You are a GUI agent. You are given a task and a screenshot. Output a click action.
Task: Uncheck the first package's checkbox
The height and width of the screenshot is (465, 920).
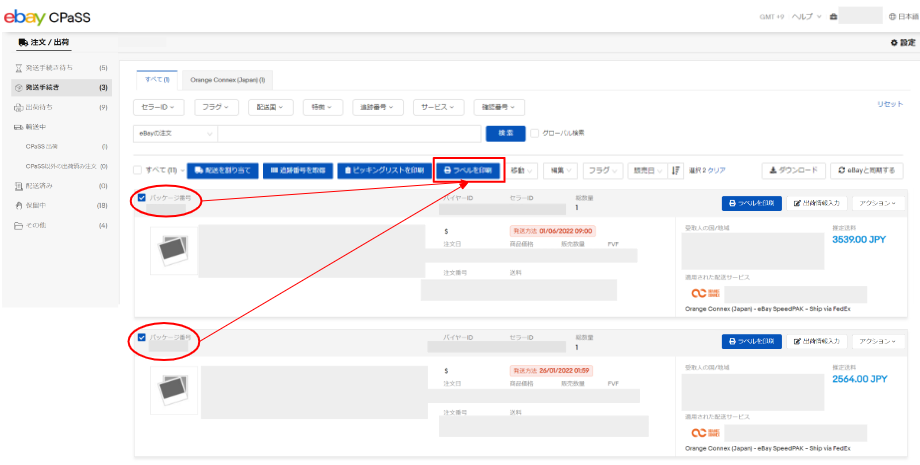pos(142,198)
